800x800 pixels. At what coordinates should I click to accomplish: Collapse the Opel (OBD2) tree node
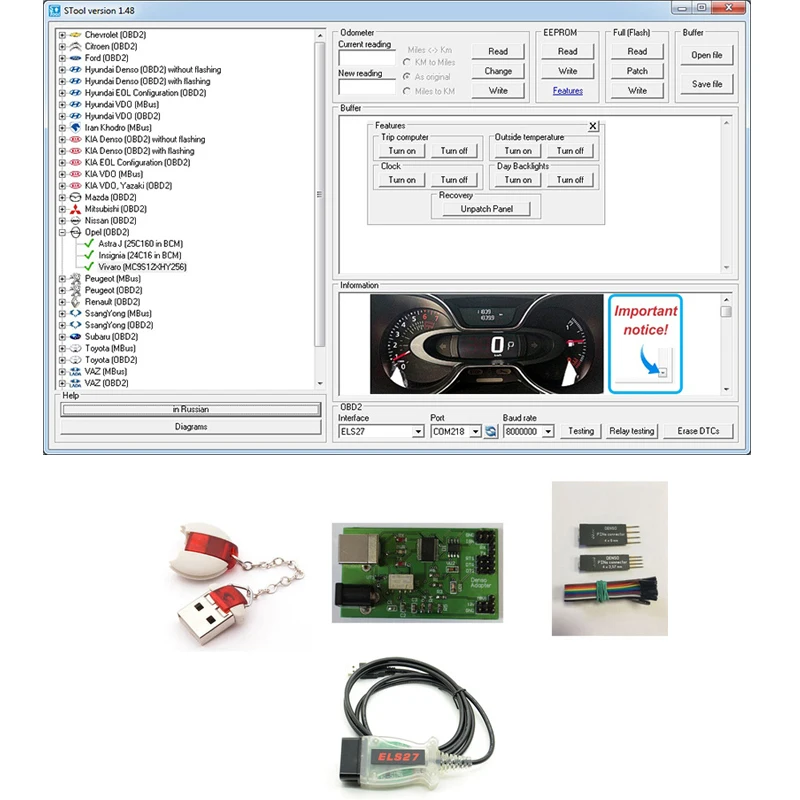tap(62, 233)
